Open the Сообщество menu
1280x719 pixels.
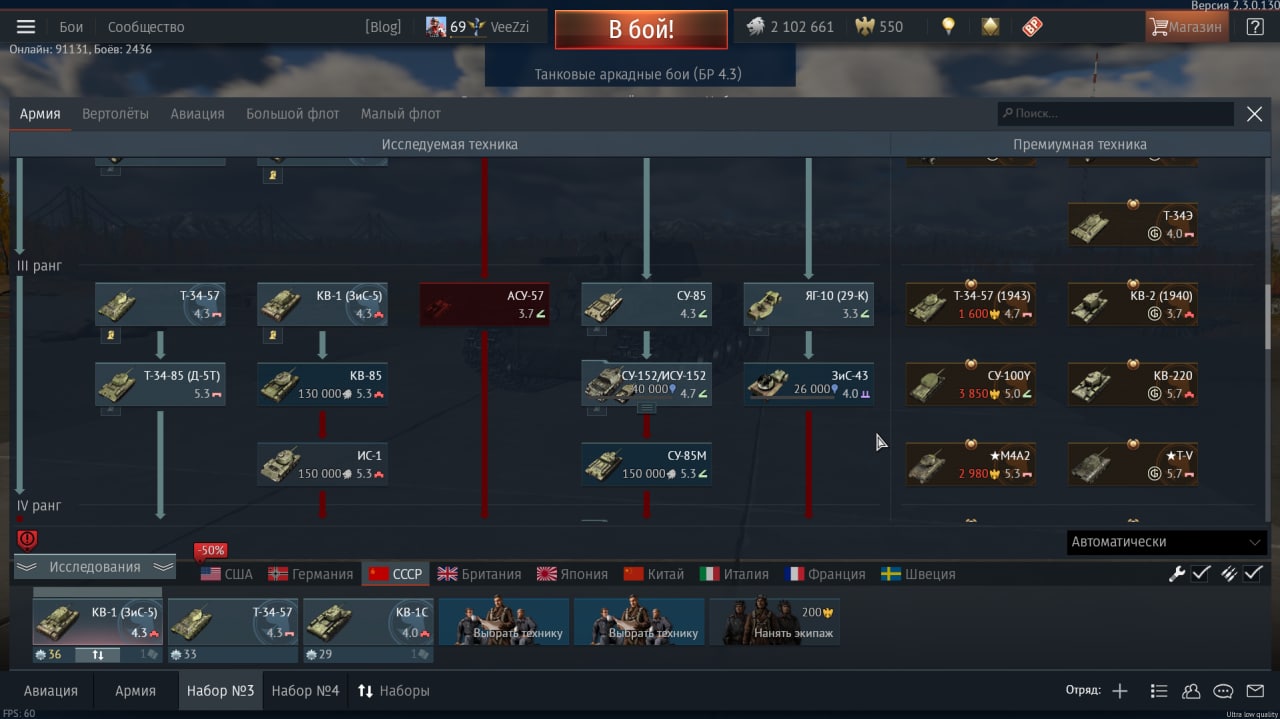pyautogui.click(x=146, y=27)
